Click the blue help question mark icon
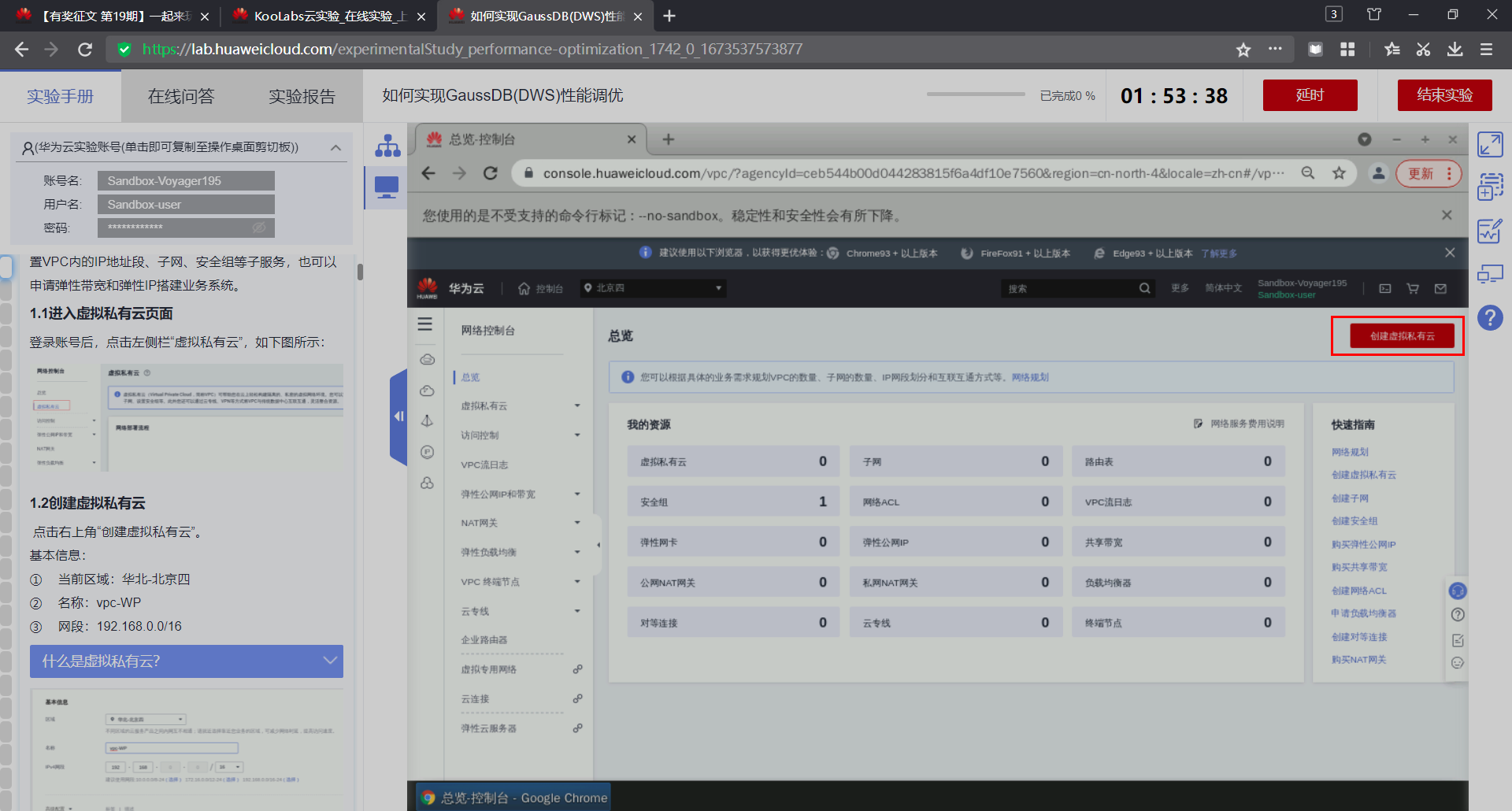The image size is (1512, 811). tap(1490, 318)
